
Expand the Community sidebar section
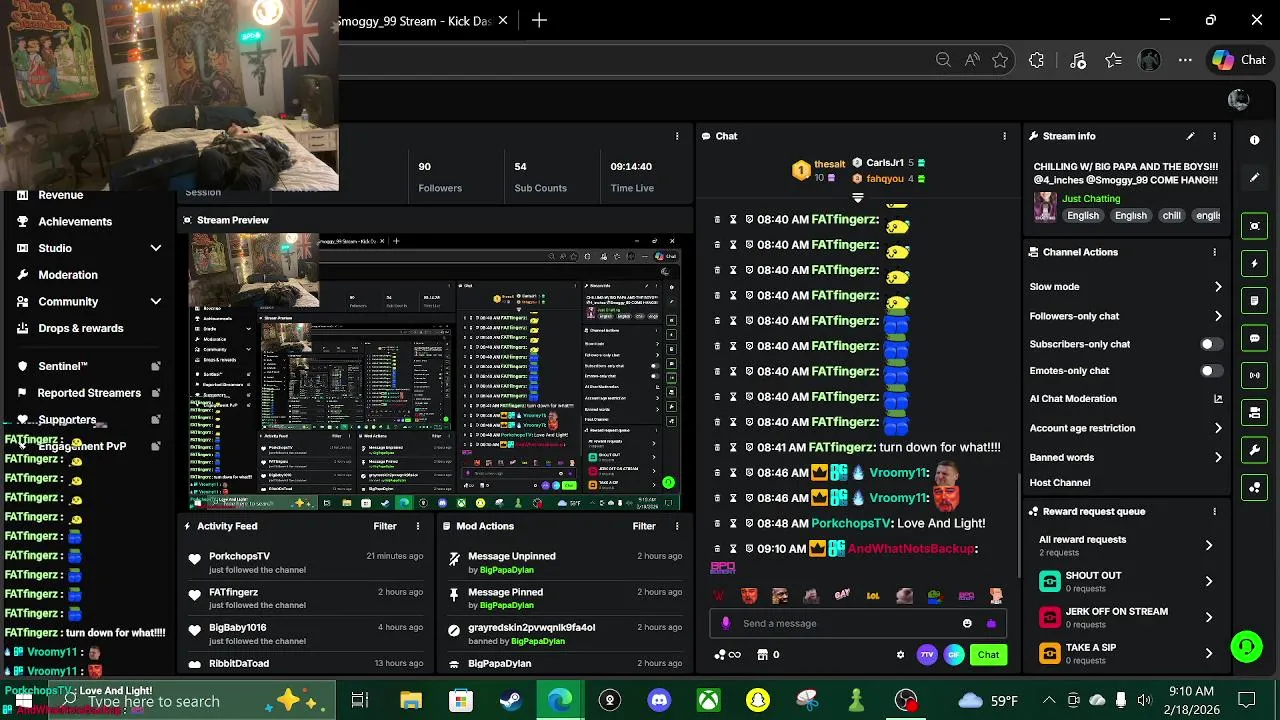(x=156, y=301)
